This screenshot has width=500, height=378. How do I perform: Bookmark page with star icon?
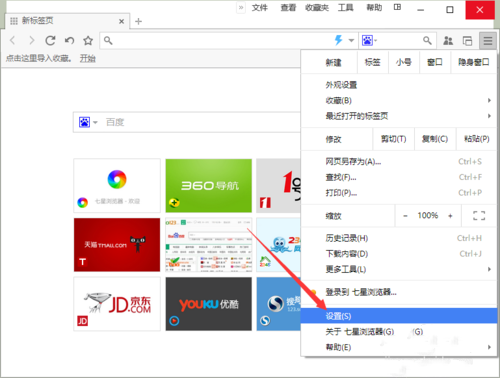(88, 41)
